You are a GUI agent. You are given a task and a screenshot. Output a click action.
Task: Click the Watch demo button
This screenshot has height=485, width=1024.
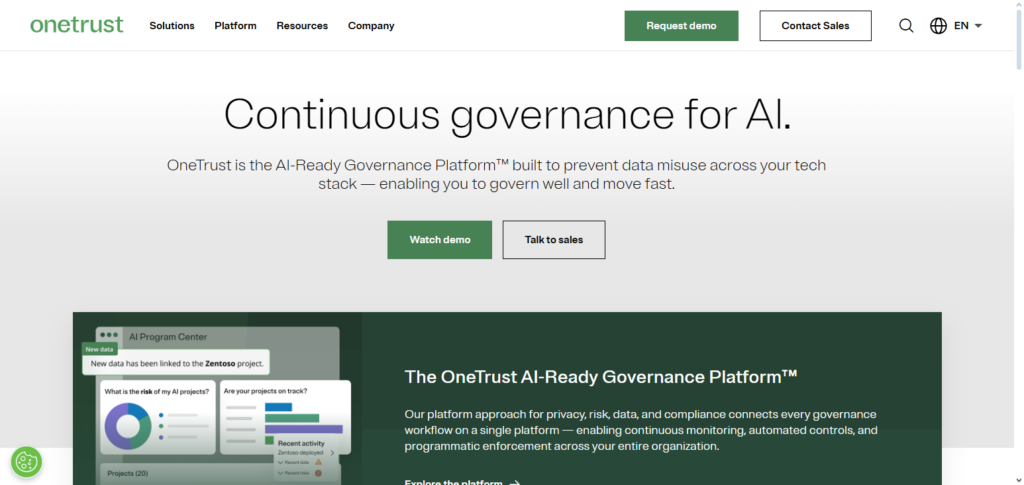pyautogui.click(x=440, y=240)
